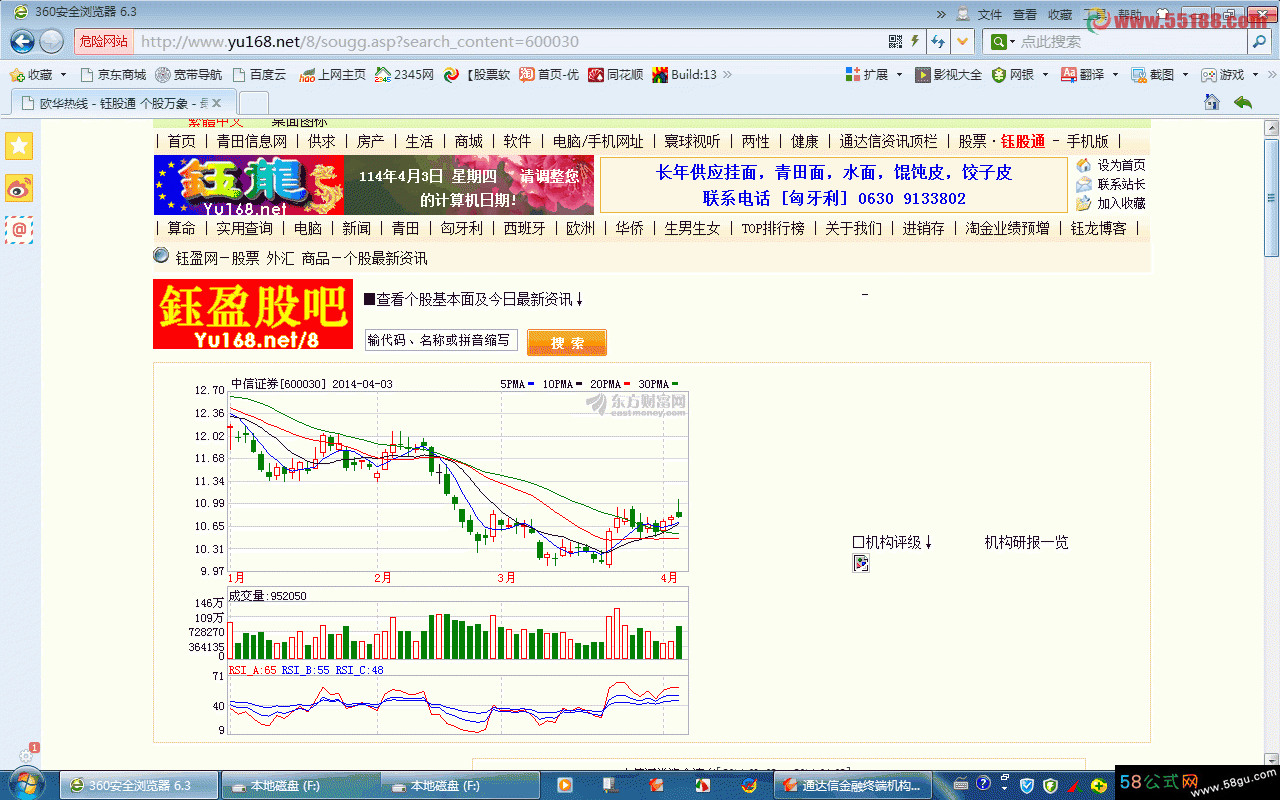Click 手机版 in site navigation

1087,141
